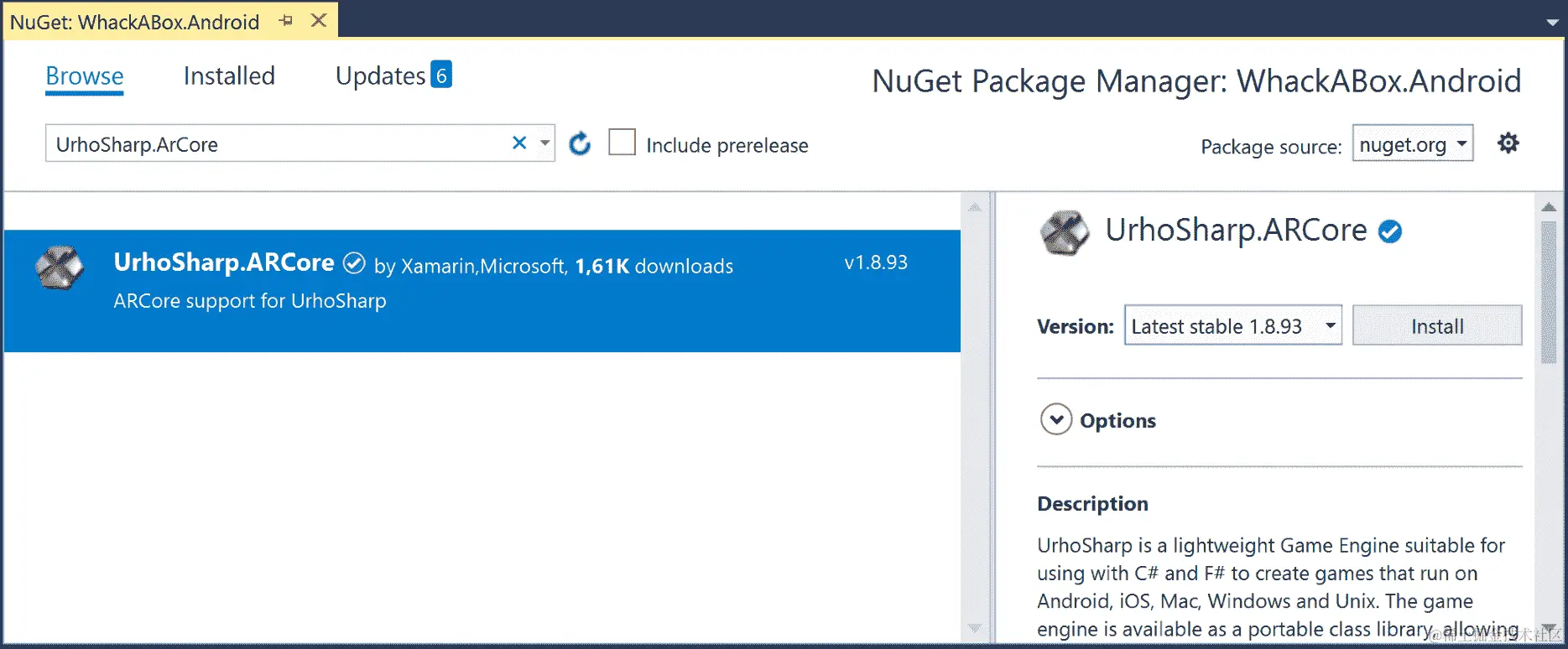Viewport: 1568px width, 649px height.
Task: Switch to the Browse tab
Action: click(85, 76)
